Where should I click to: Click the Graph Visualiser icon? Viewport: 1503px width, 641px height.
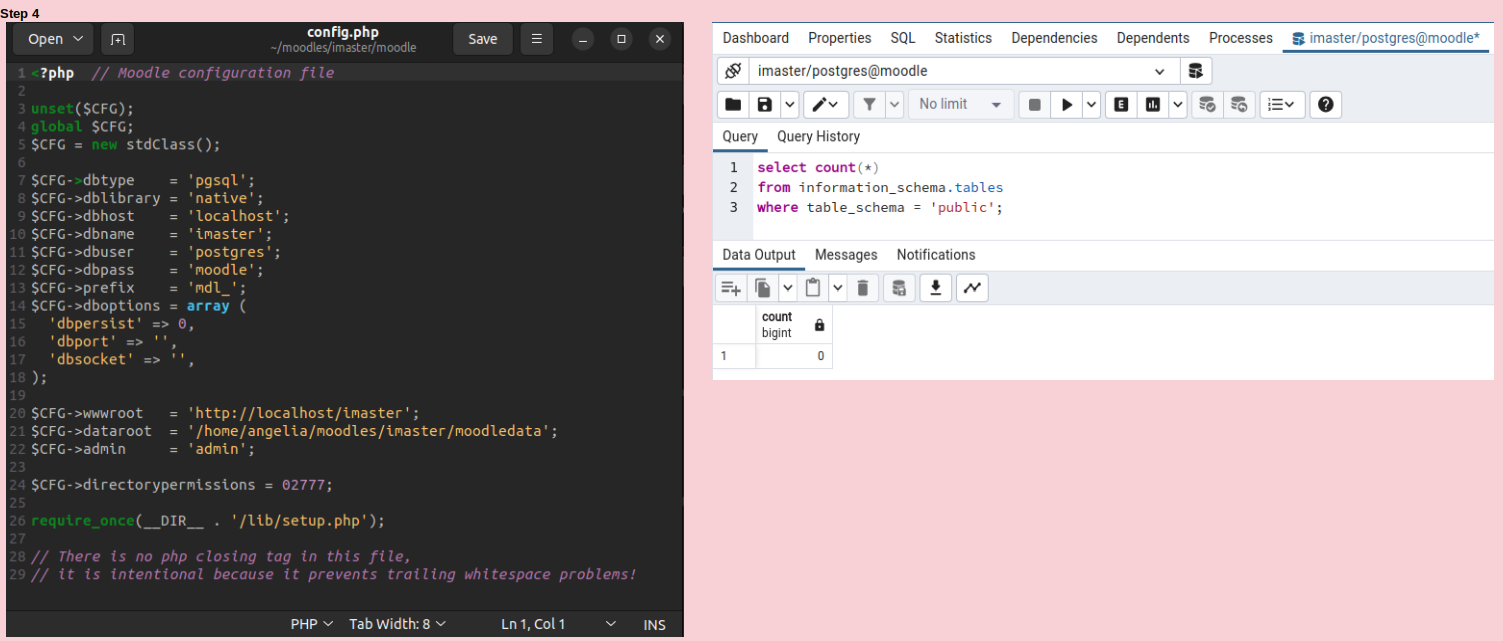[x=972, y=288]
